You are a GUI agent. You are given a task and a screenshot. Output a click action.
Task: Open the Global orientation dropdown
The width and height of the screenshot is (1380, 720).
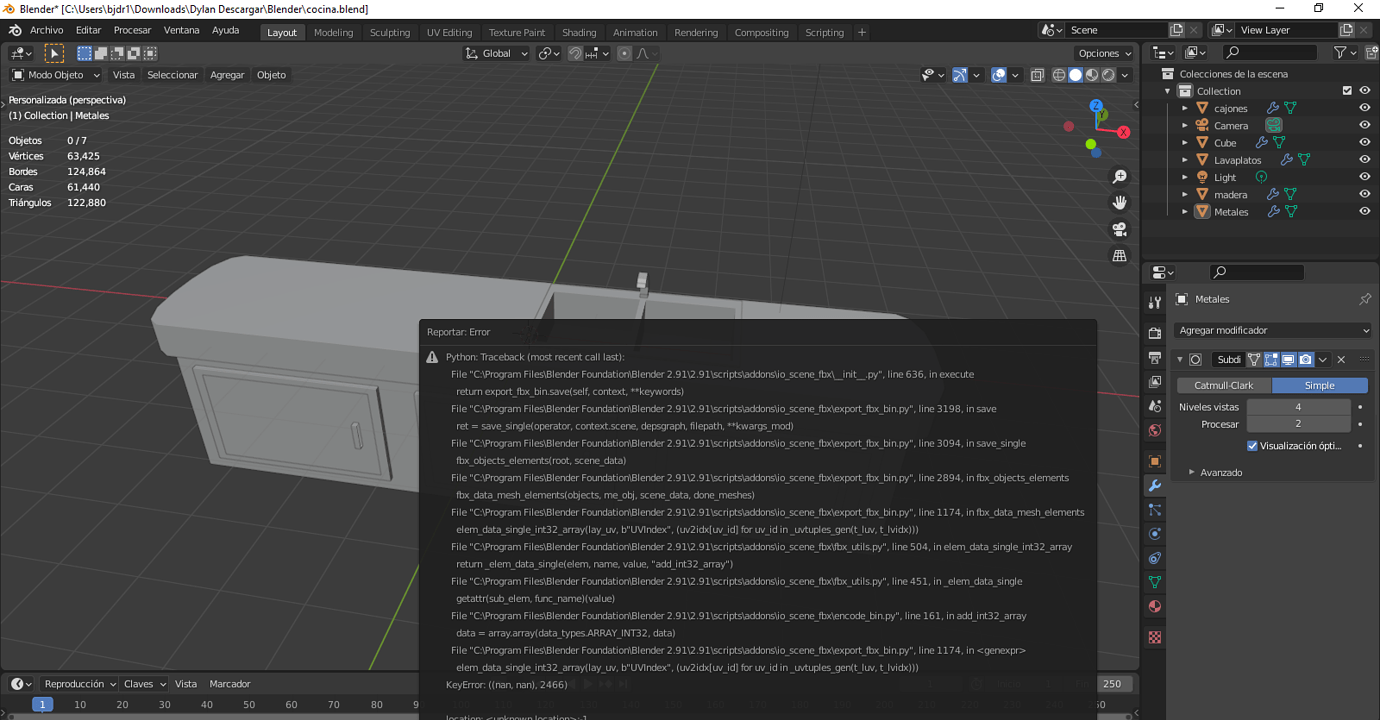pos(496,53)
